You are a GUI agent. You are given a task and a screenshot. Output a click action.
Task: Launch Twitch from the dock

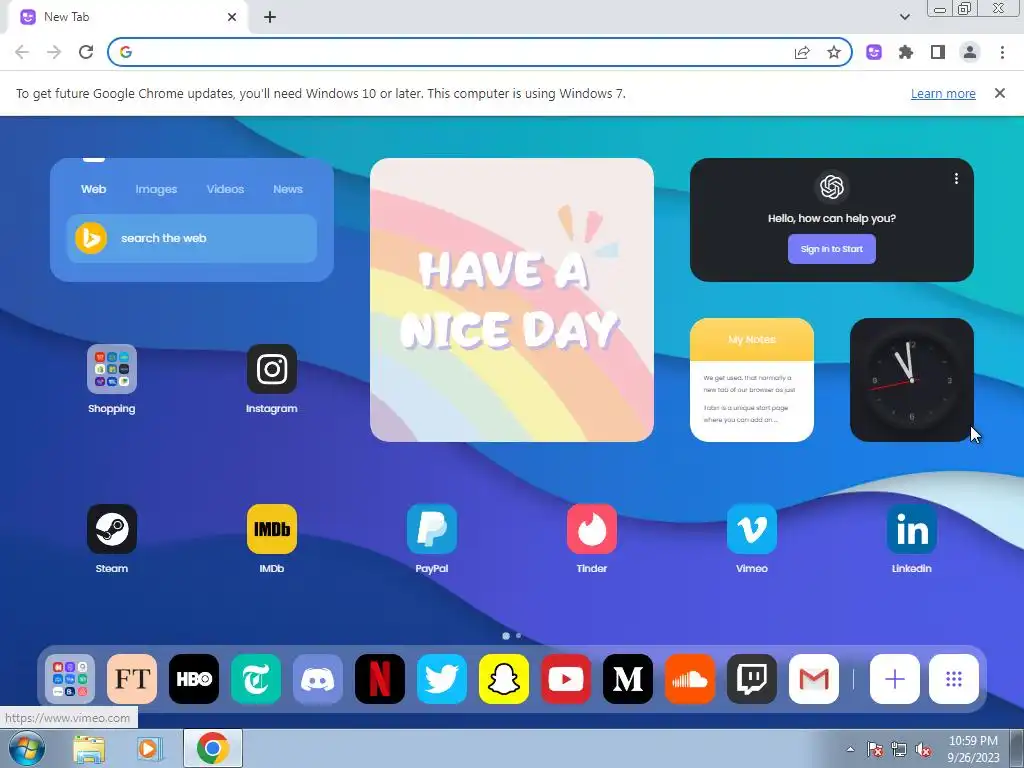752,679
